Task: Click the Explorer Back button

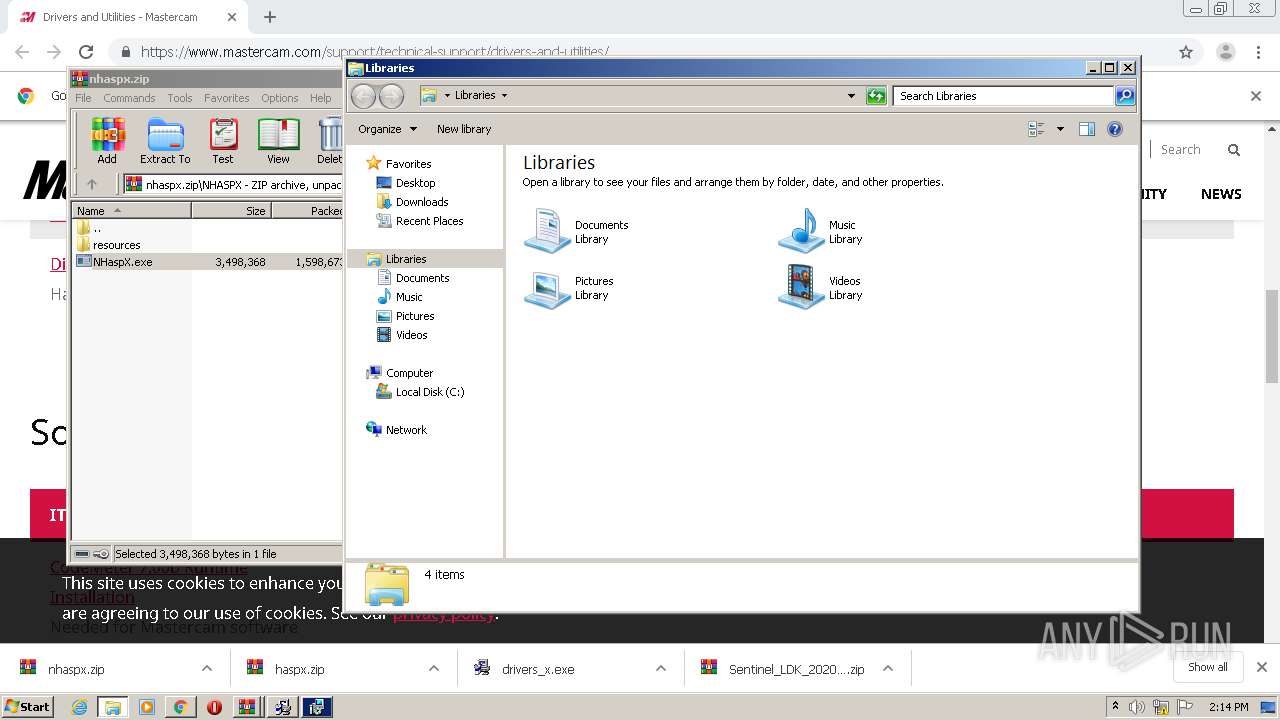Action: 363,96
